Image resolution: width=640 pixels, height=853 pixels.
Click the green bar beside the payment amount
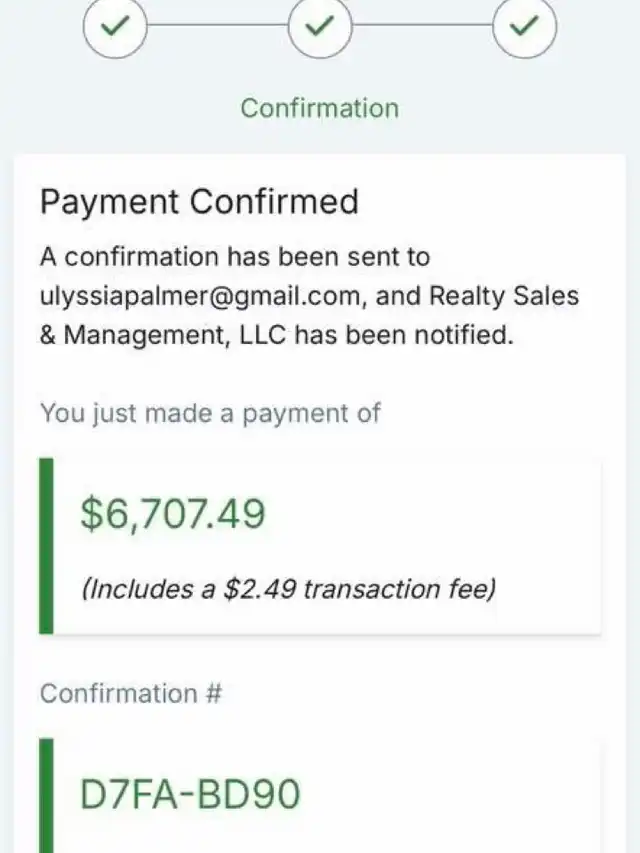coord(46,546)
